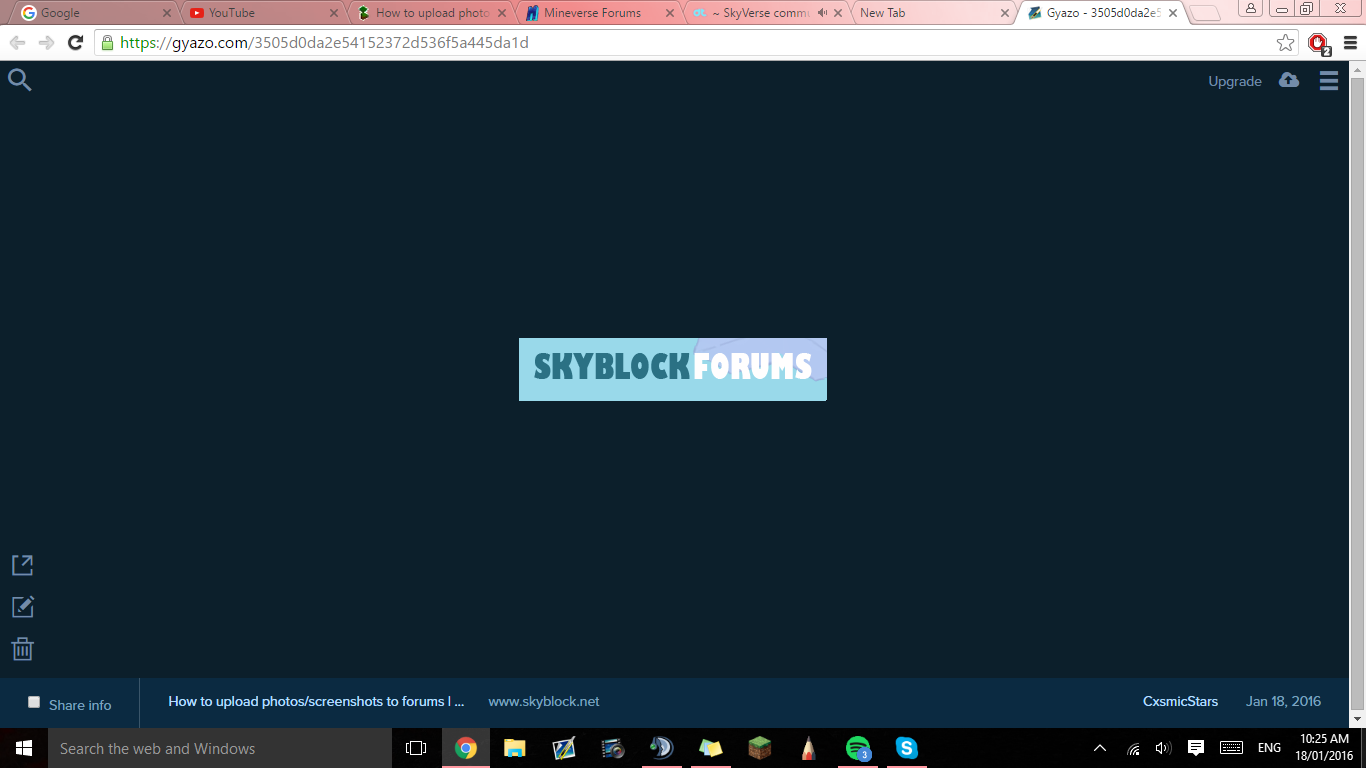Click the trash delete image icon

click(x=22, y=649)
